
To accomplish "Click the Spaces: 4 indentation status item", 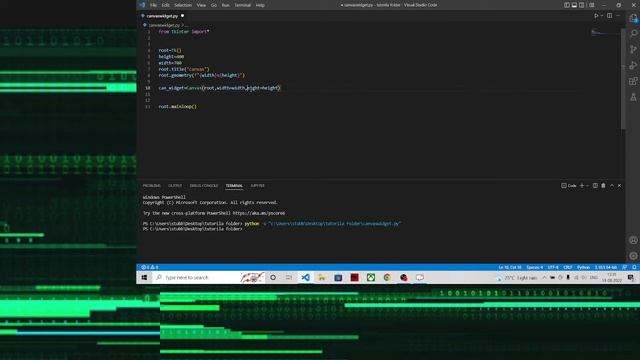I will pyautogui.click(x=534, y=267).
